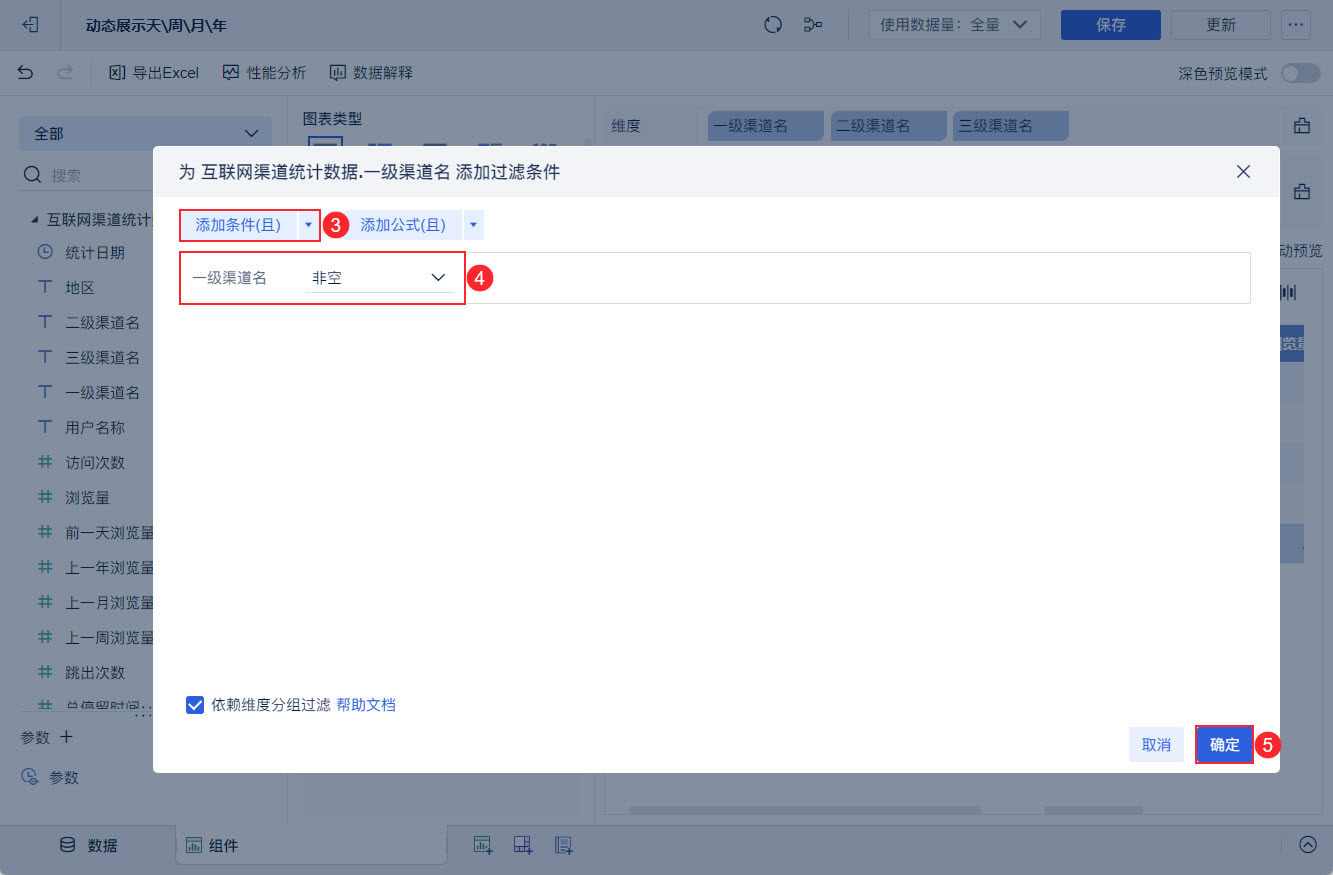
Task: Select the 二级渠道名 field in field list
Action: [x=102, y=322]
